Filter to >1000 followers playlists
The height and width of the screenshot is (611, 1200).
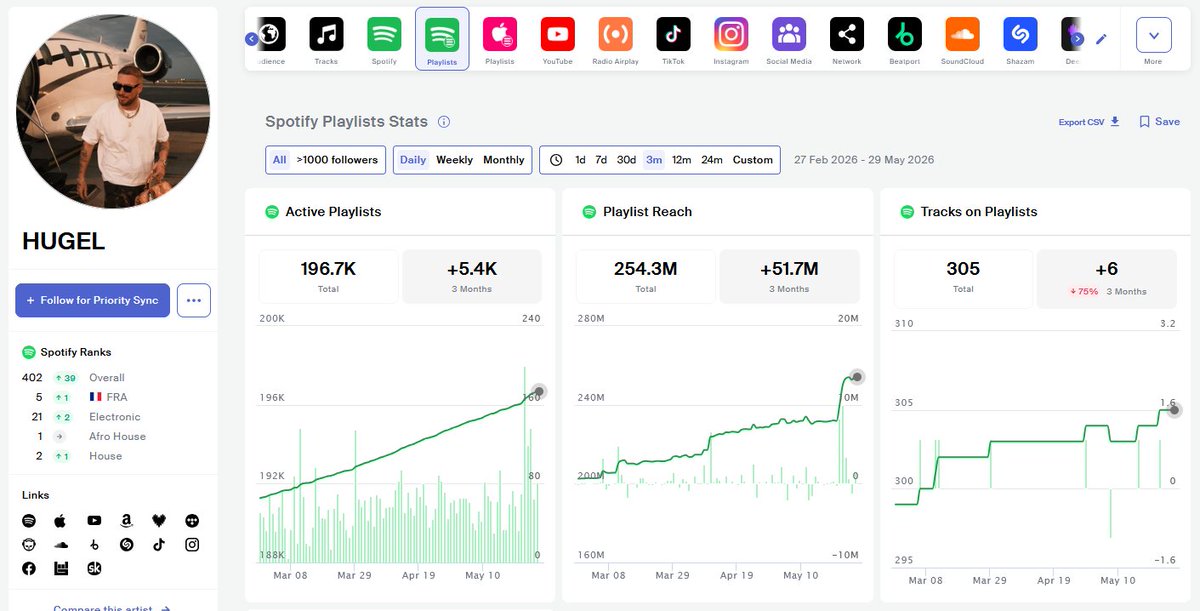click(337, 160)
